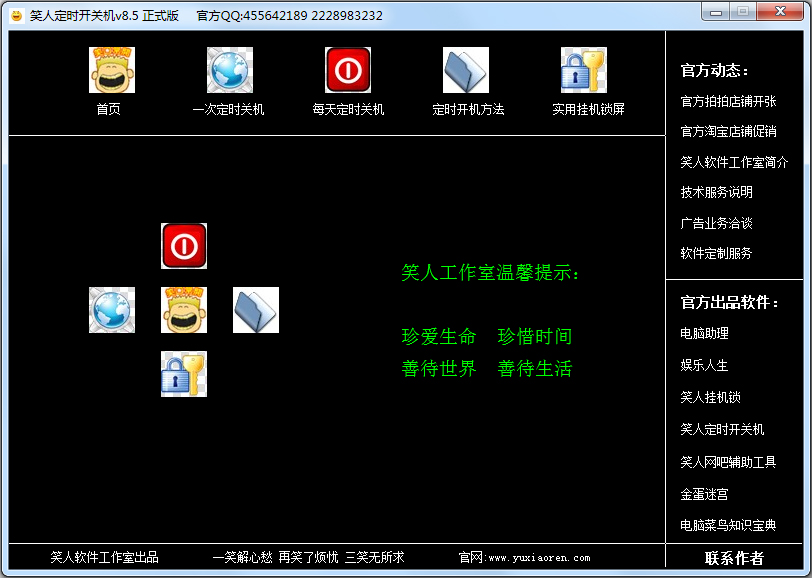Click the 珍爱生命 green text
The image size is (812, 578).
coord(439,337)
